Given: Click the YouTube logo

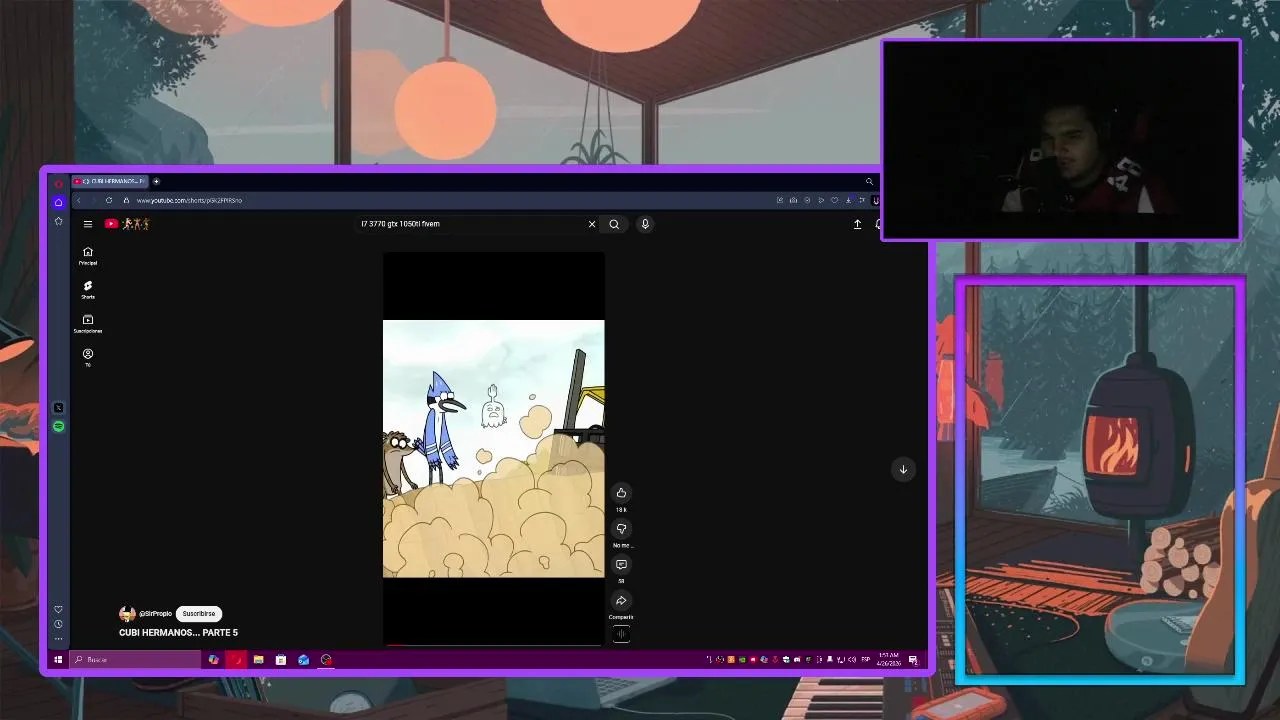Looking at the screenshot, I should coord(126,224).
